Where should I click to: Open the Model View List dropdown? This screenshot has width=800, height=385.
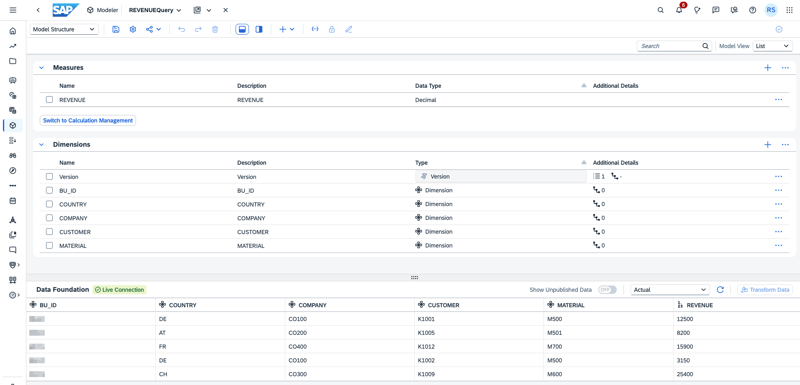(x=773, y=46)
